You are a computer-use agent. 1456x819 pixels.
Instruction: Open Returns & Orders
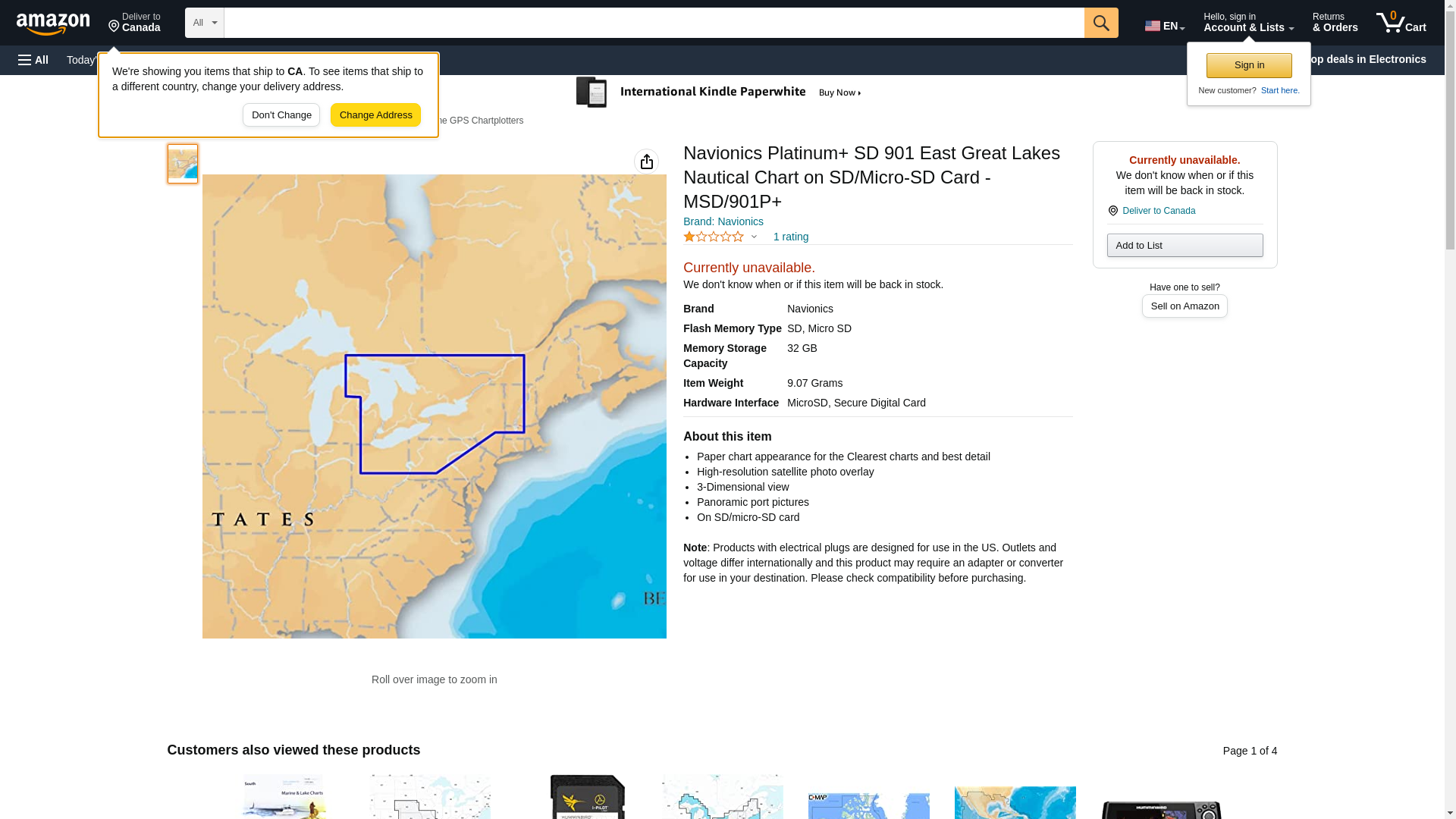click(1335, 23)
